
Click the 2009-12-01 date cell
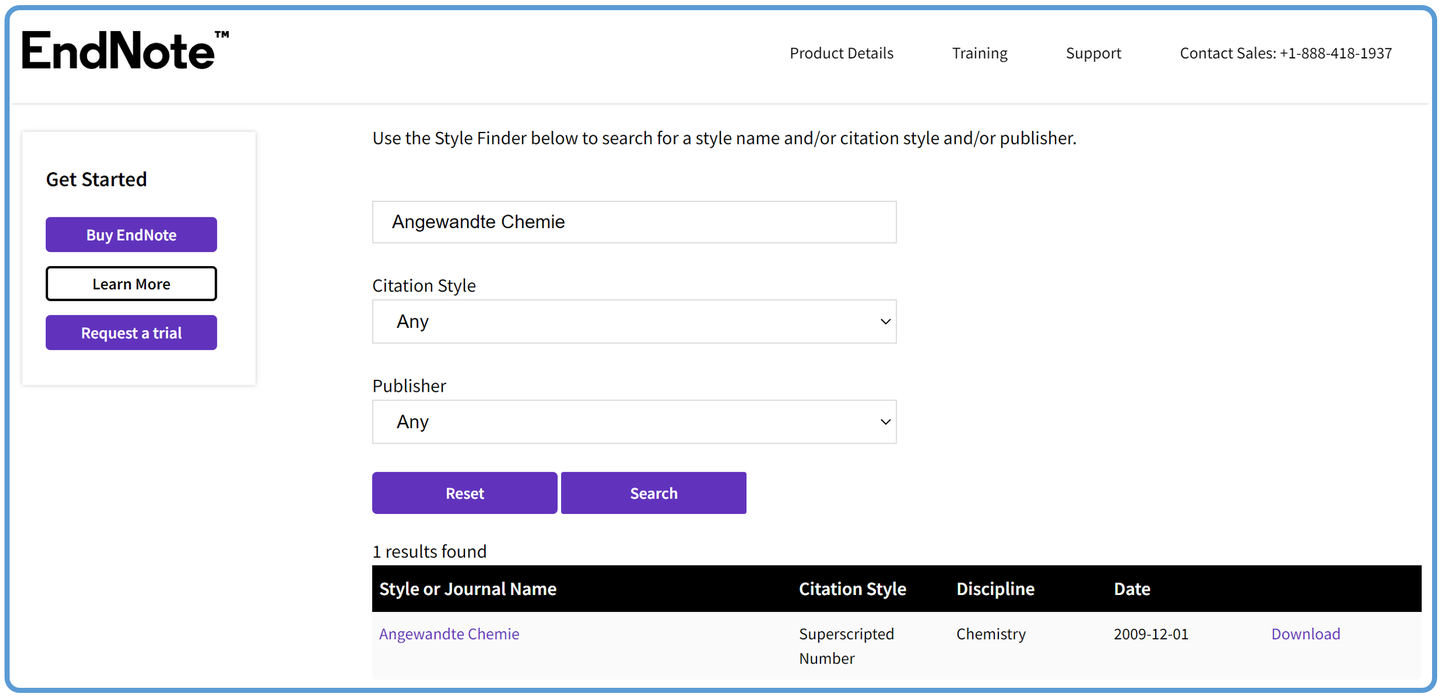point(1151,634)
